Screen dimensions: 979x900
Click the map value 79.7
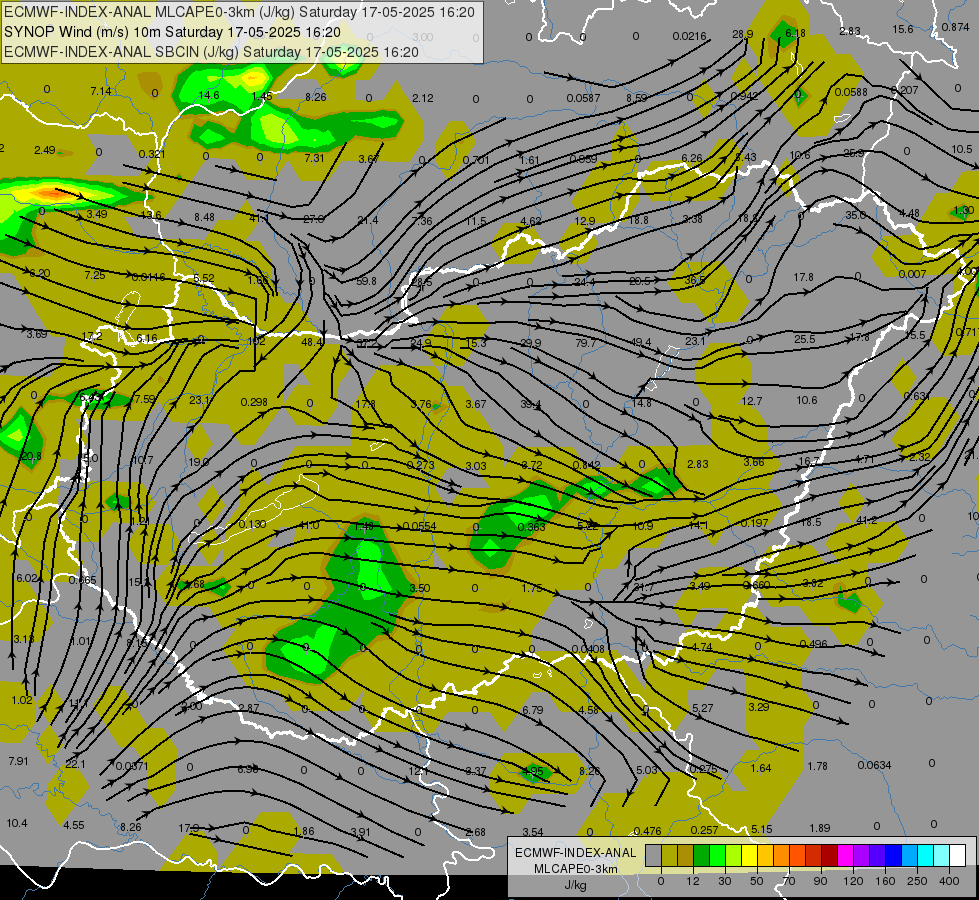click(586, 344)
